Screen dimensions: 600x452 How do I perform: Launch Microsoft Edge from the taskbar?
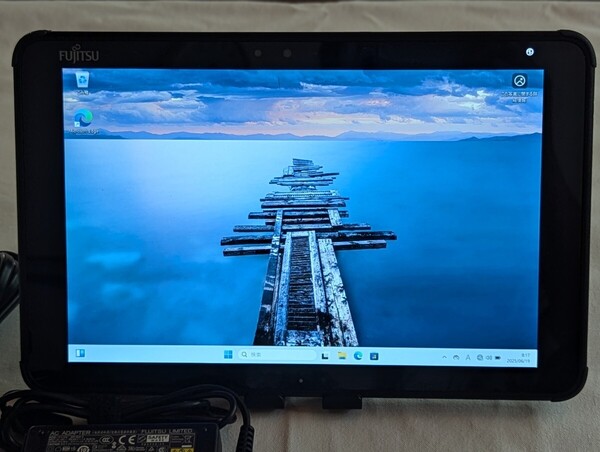click(358, 356)
